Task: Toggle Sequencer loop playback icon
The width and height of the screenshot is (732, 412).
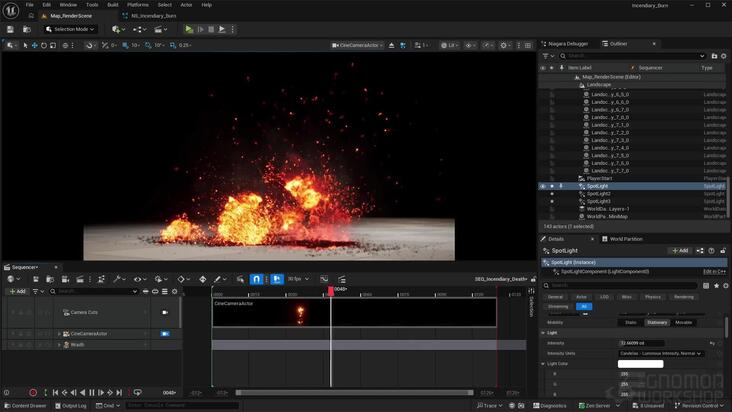Action: pos(137,392)
